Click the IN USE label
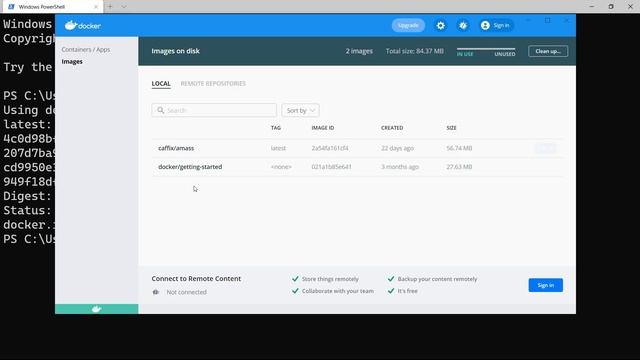The height and width of the screenshot is (360, 640). click(465, 54)
